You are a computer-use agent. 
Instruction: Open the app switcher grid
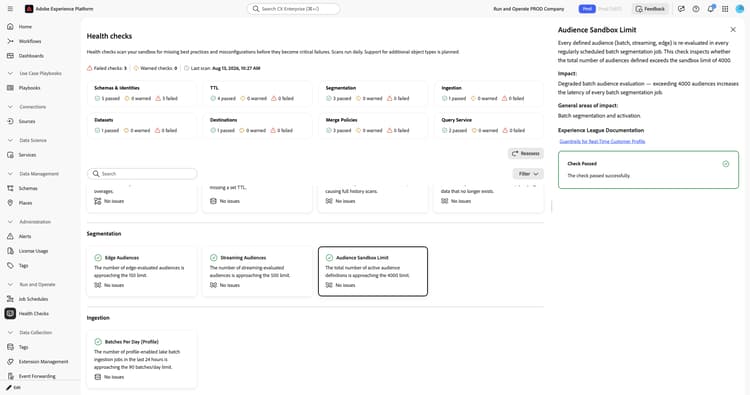point(725,9)
